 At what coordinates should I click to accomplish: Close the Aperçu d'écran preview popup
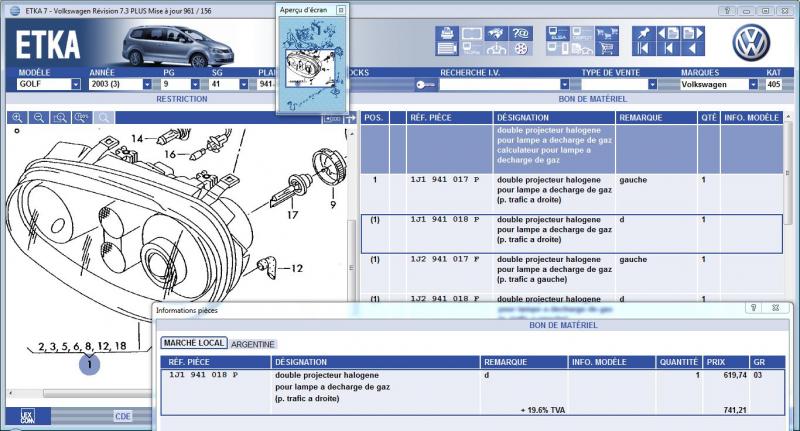[x=341, y=10]
